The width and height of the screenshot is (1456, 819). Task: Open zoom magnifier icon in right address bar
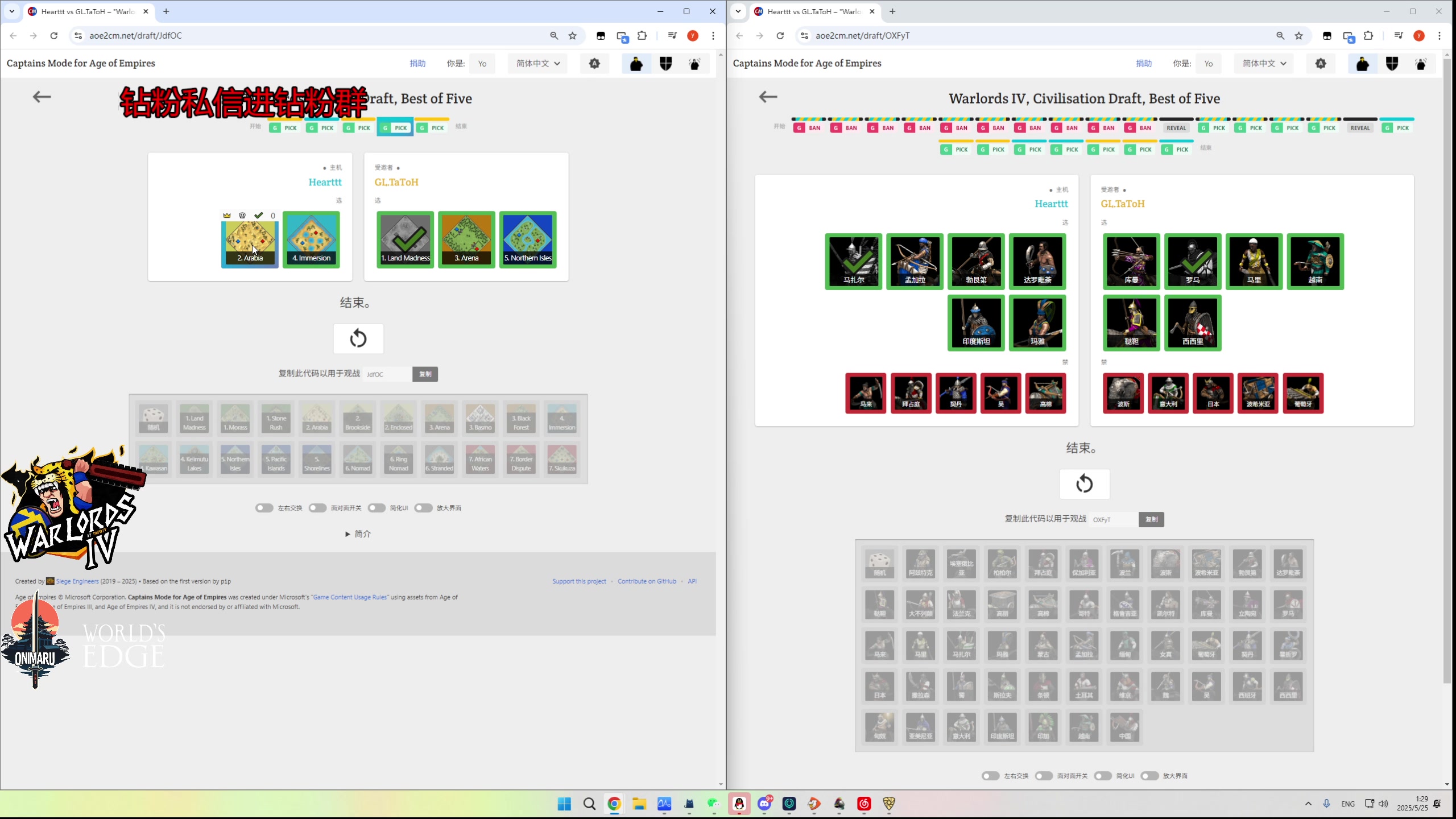(x=1280, y=36)
